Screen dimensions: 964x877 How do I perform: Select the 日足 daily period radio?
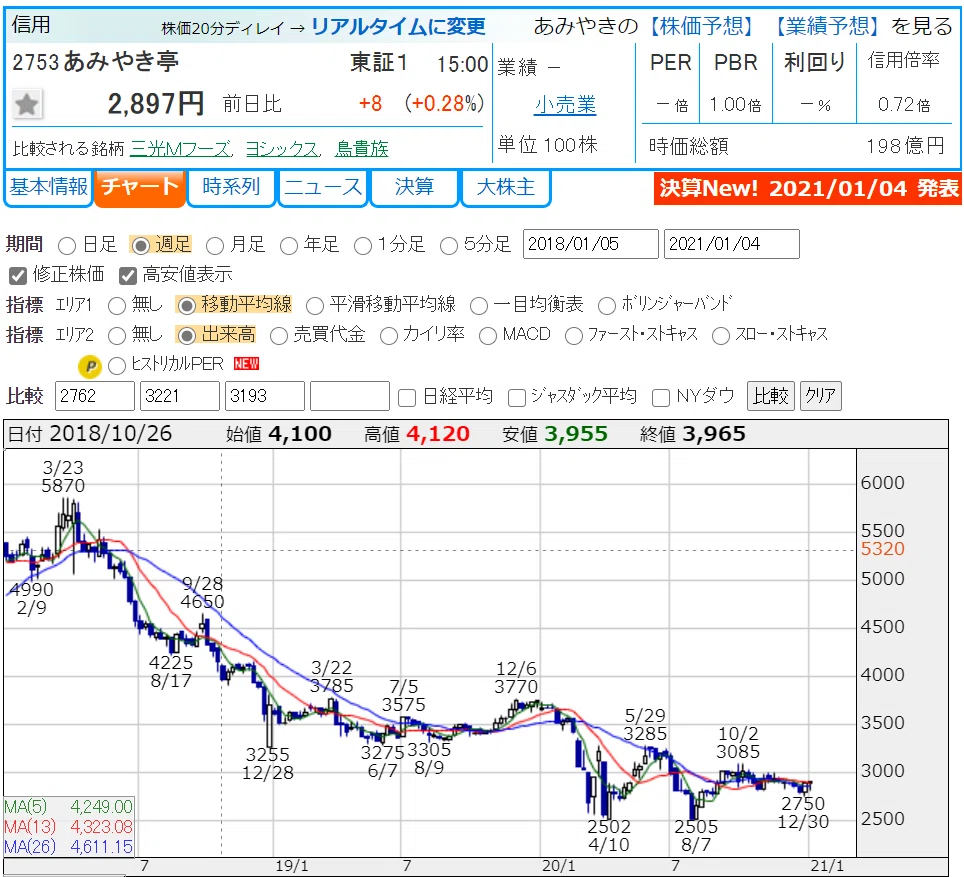pos(66,246)
